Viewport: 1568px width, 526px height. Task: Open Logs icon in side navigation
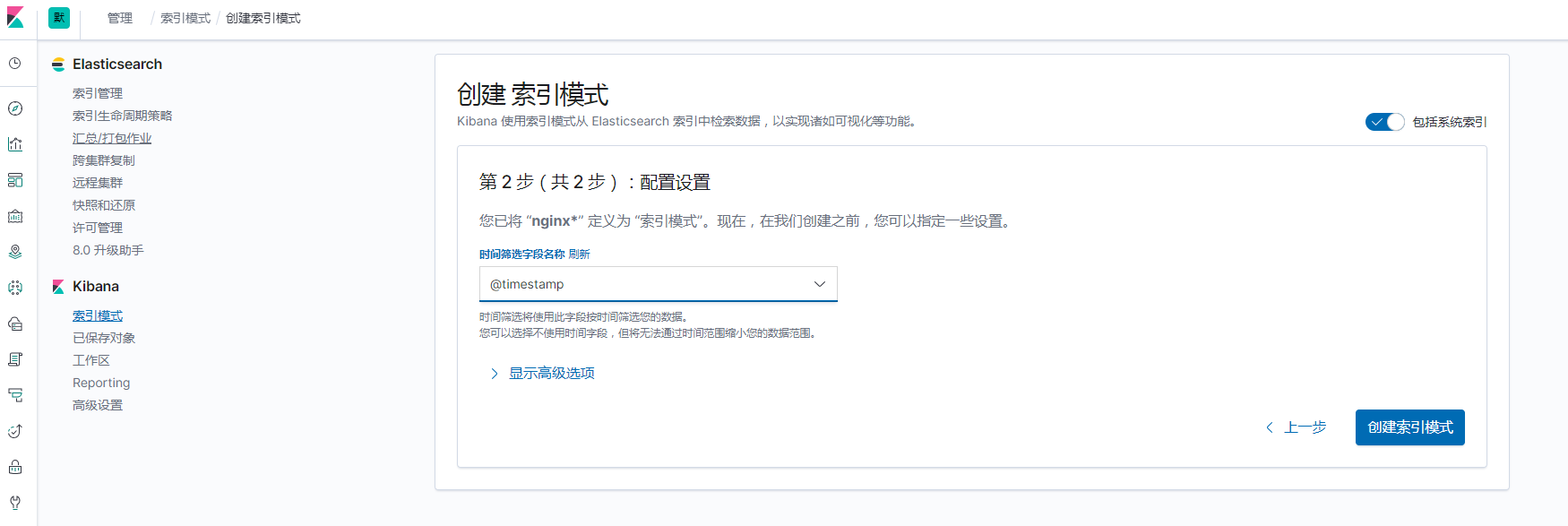click(x=15, y=359)
